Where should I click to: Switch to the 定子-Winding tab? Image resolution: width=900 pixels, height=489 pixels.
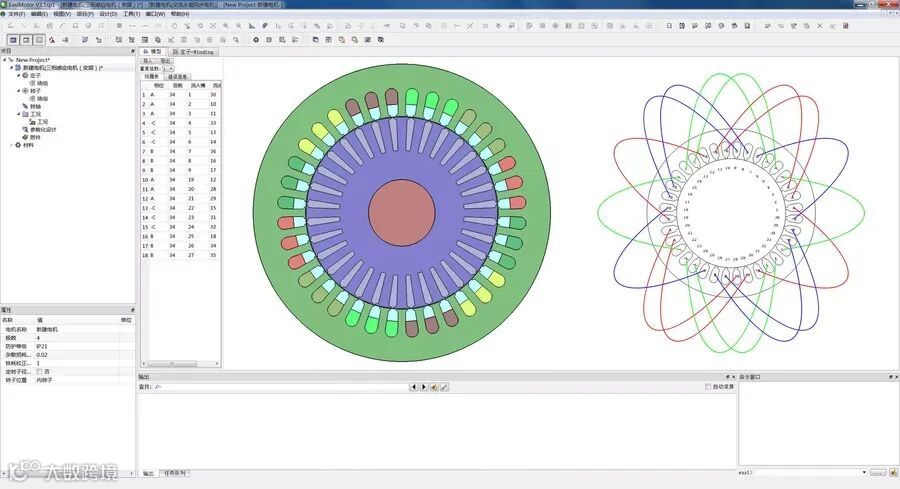[x=193, y=52]
